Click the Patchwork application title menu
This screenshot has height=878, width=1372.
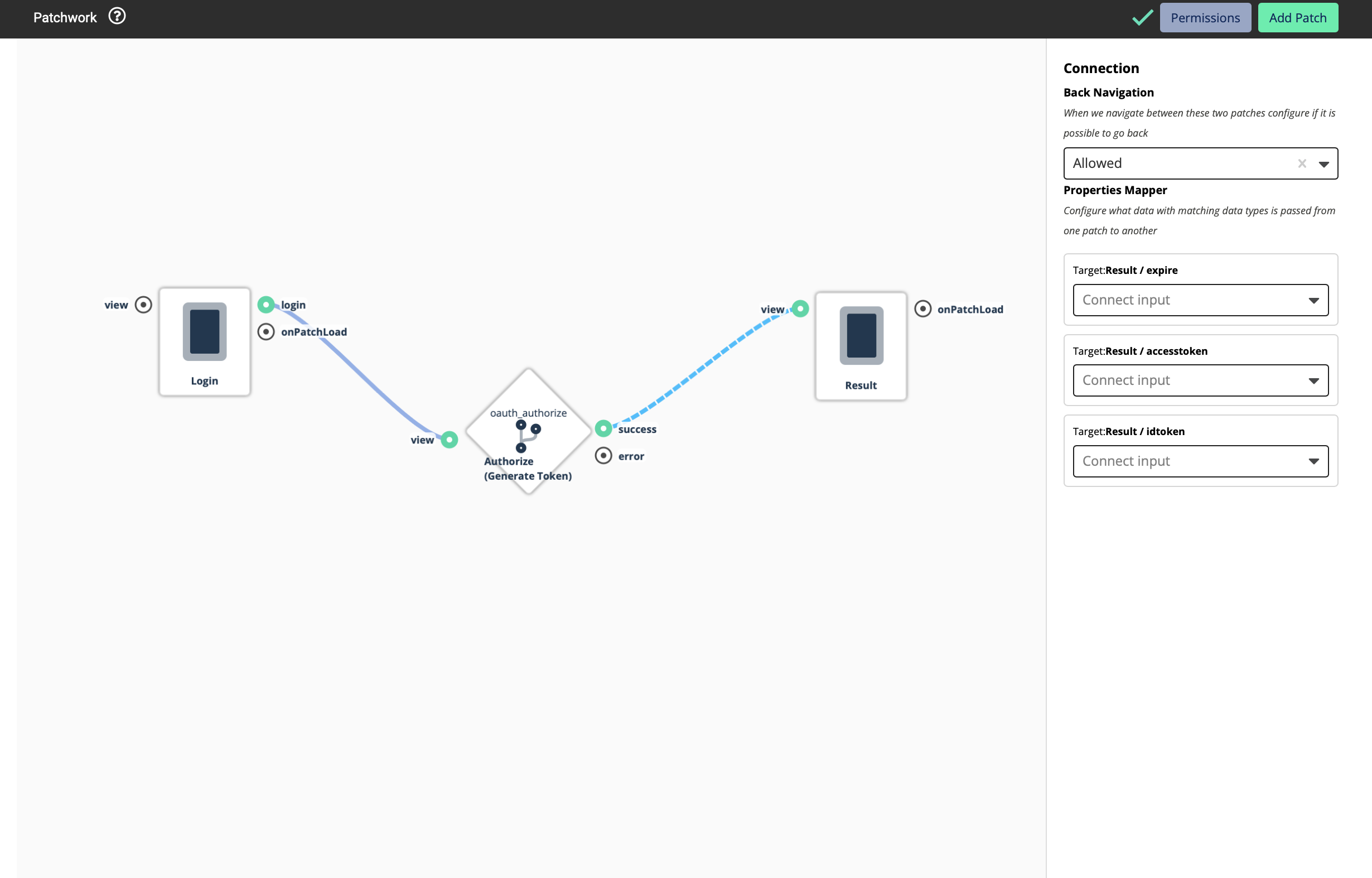tap(65, 17)
